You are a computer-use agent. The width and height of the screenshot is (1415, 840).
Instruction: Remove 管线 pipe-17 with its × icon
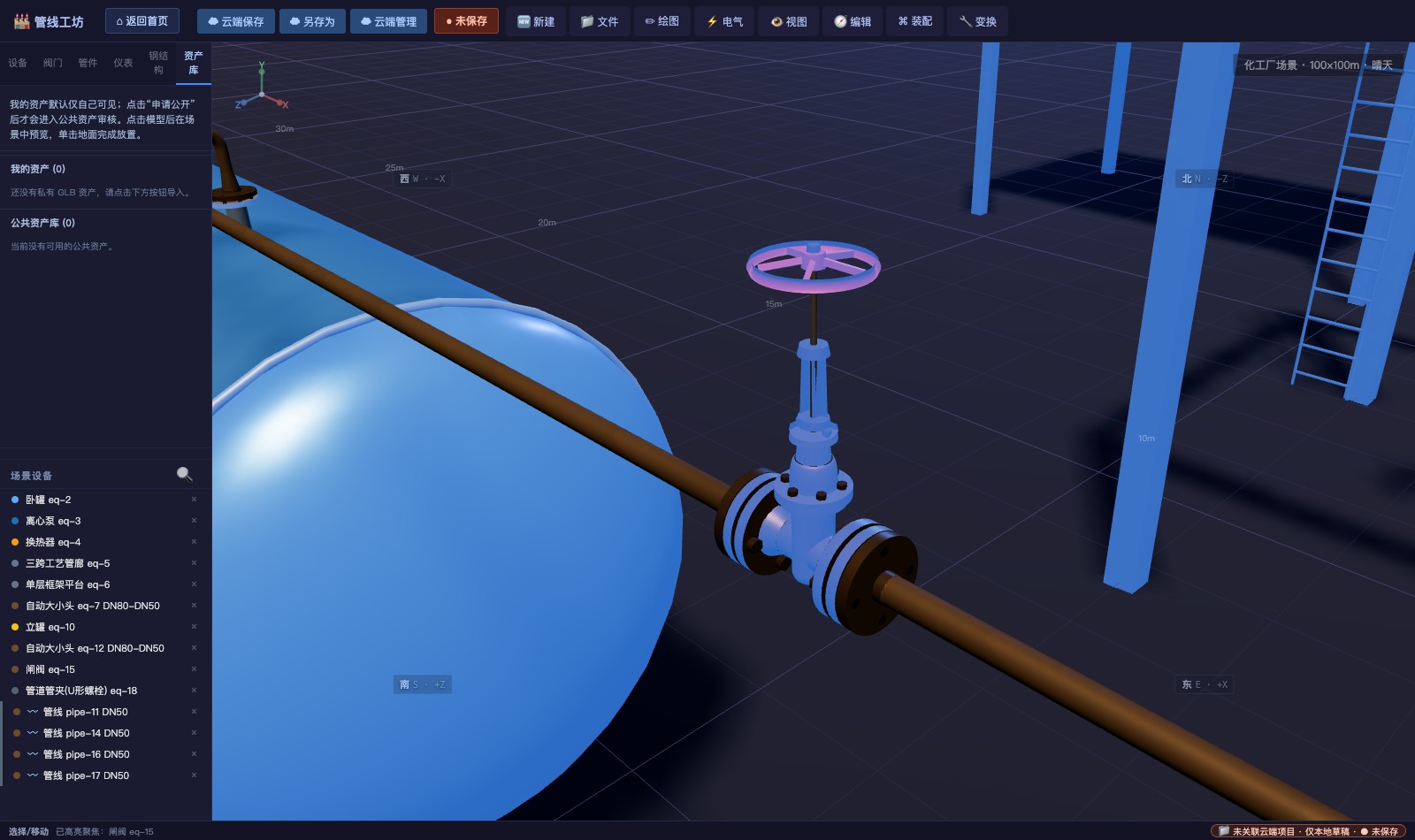(194, 775)
